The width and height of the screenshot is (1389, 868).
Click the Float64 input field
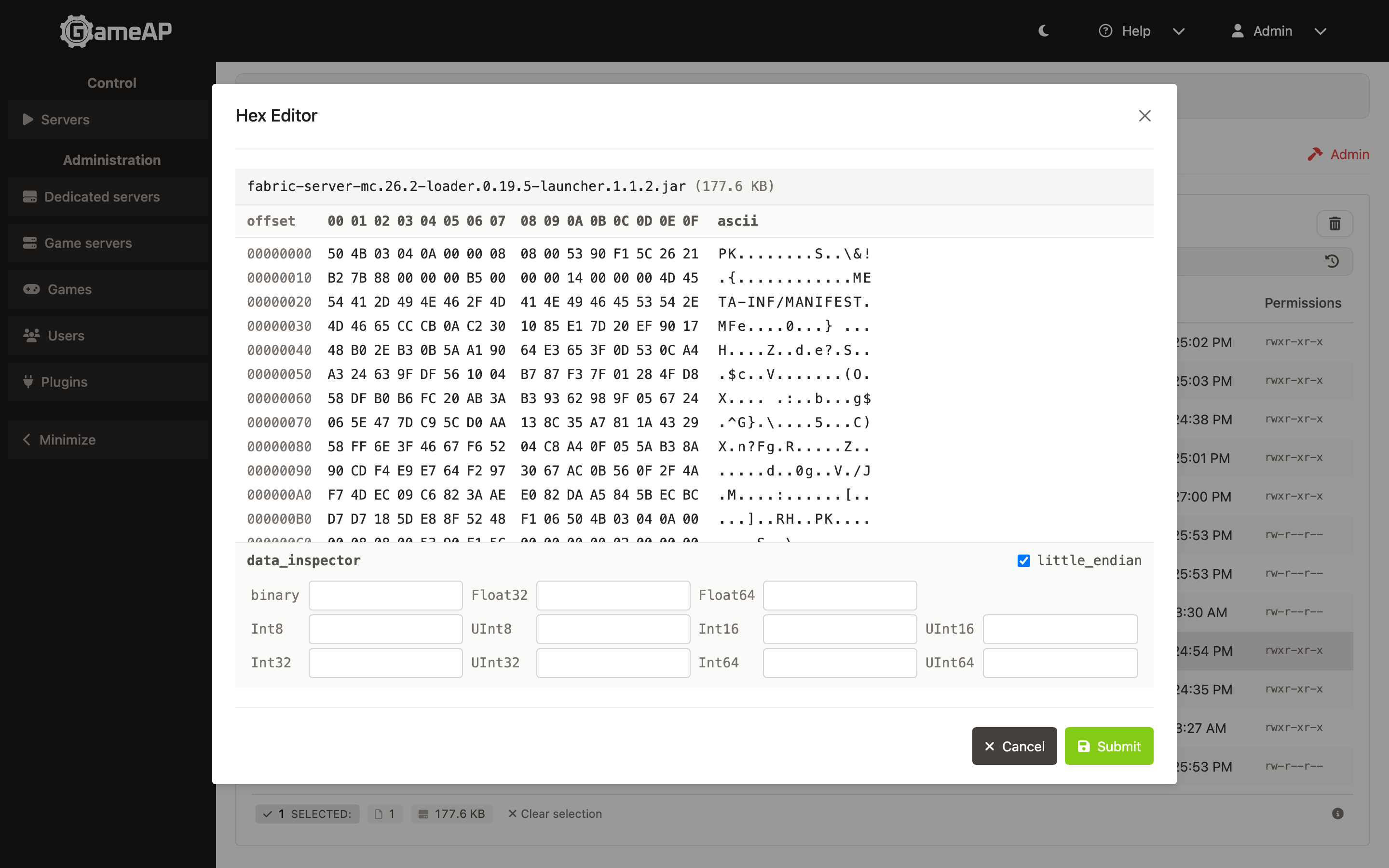click(x=840, y=596)
